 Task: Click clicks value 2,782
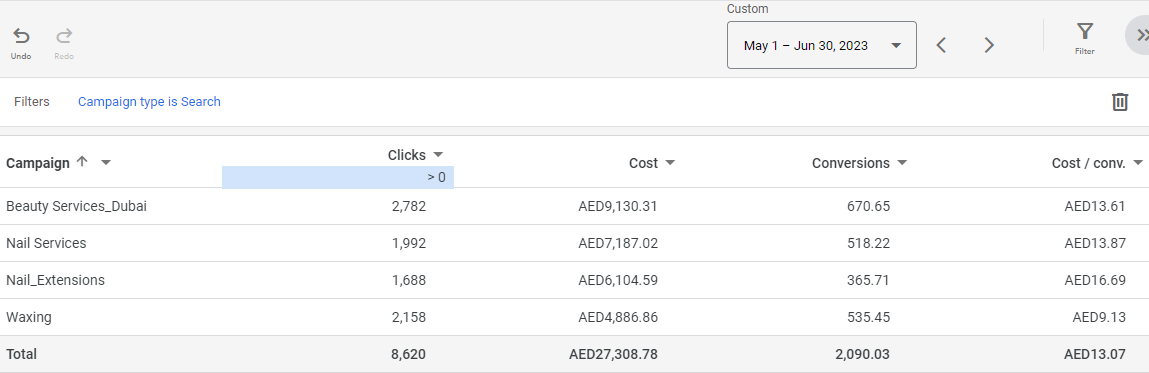coord(409,207)
